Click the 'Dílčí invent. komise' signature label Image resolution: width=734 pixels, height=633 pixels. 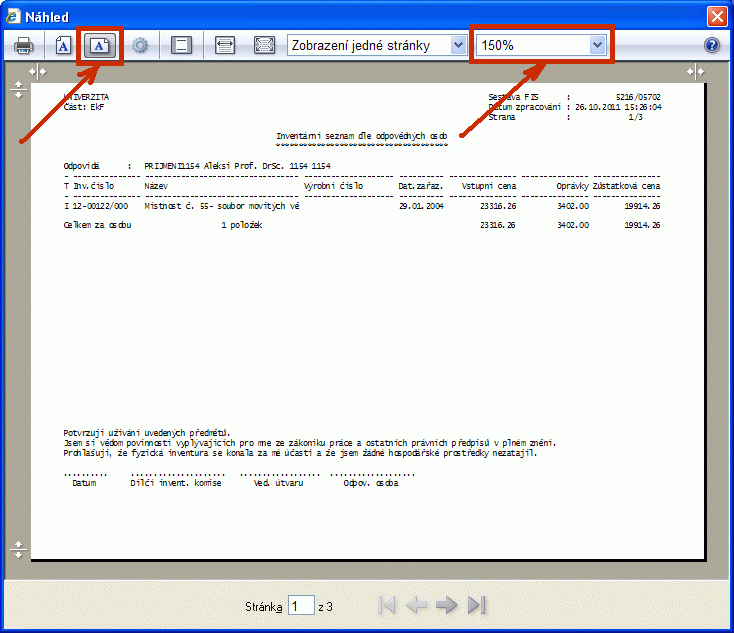pyautogui.click(x=176, y=483)
